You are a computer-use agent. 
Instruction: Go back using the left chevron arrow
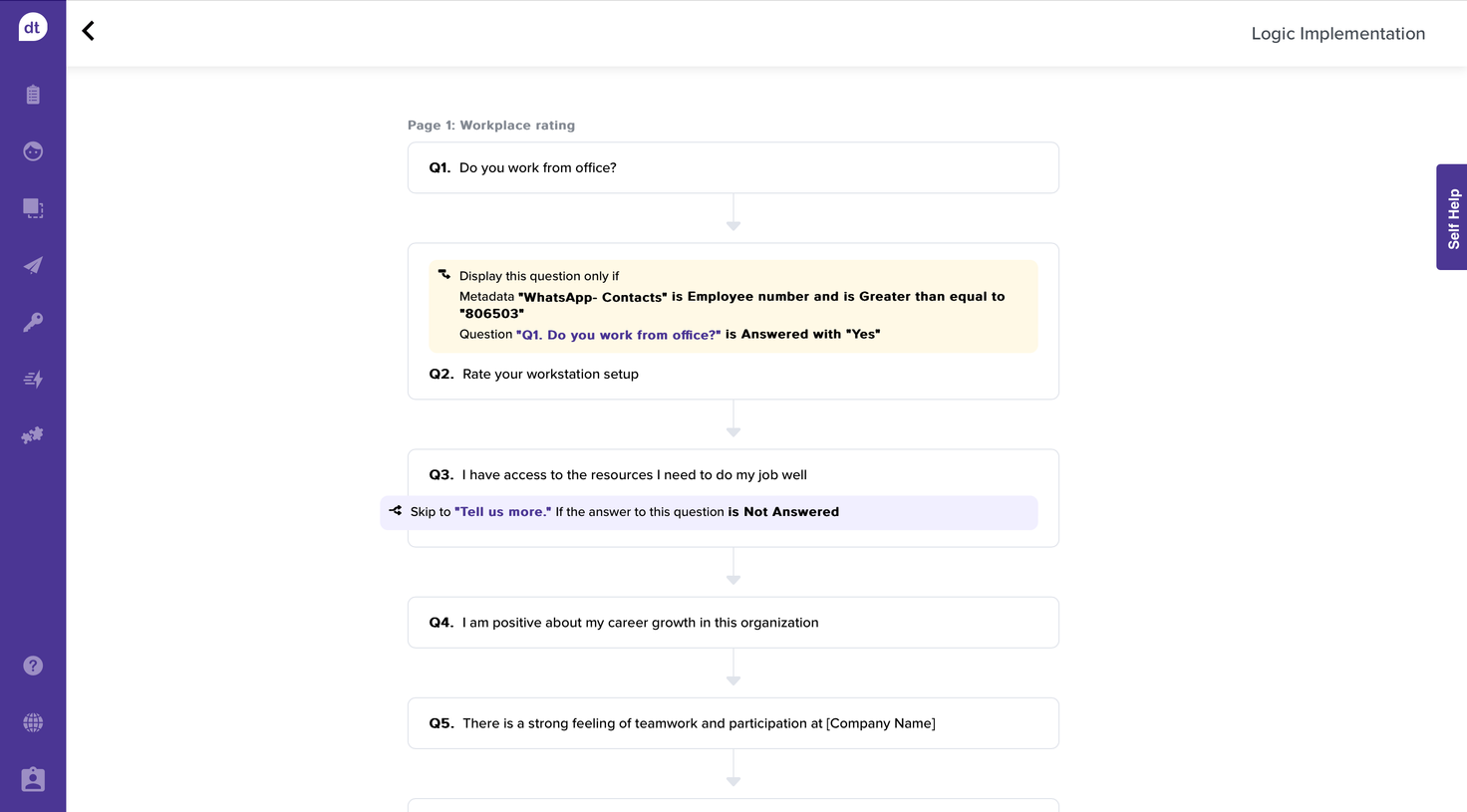(89, 31)
